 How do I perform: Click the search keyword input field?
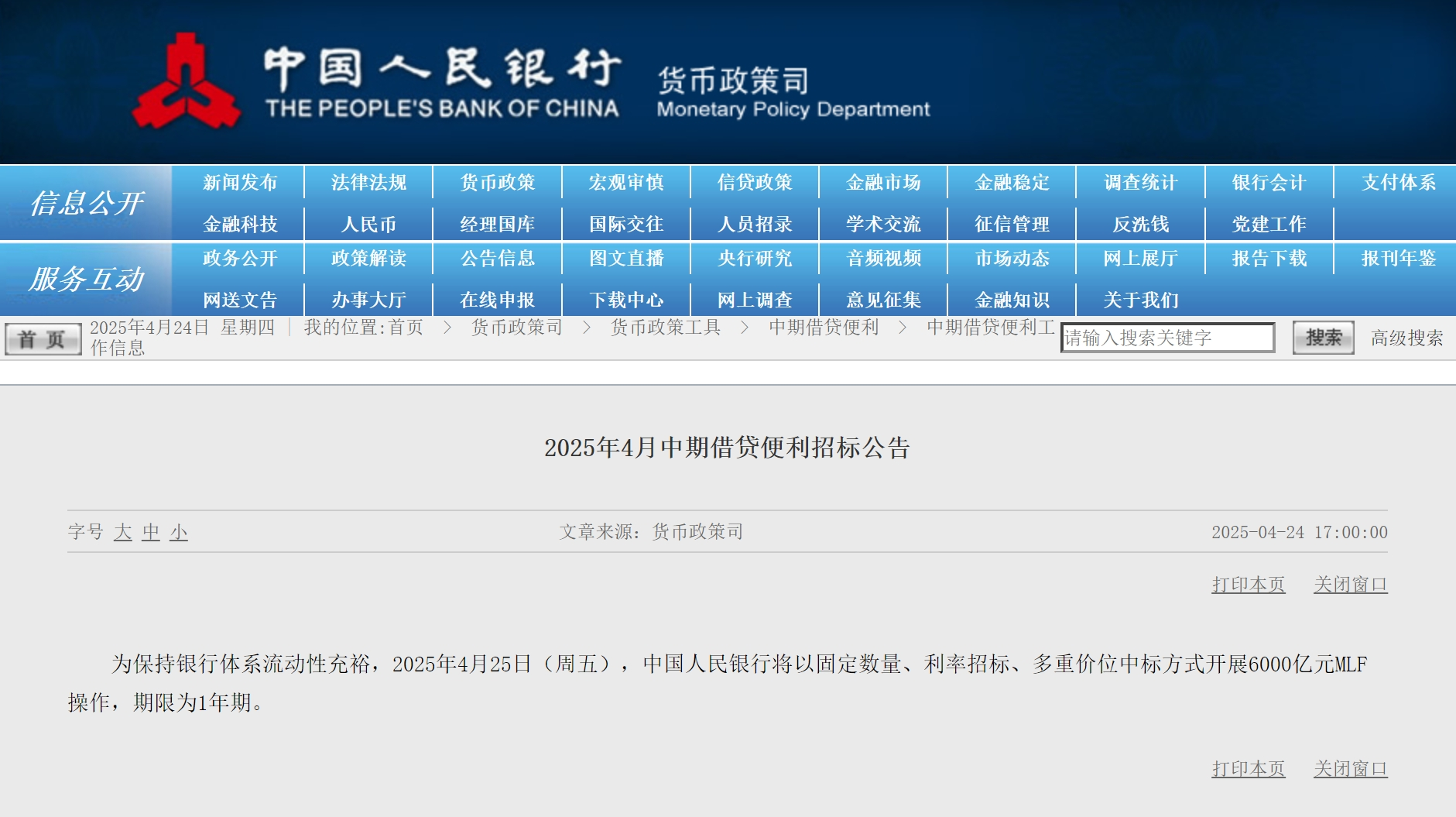pyautogui.click(x=1167, y=338)
